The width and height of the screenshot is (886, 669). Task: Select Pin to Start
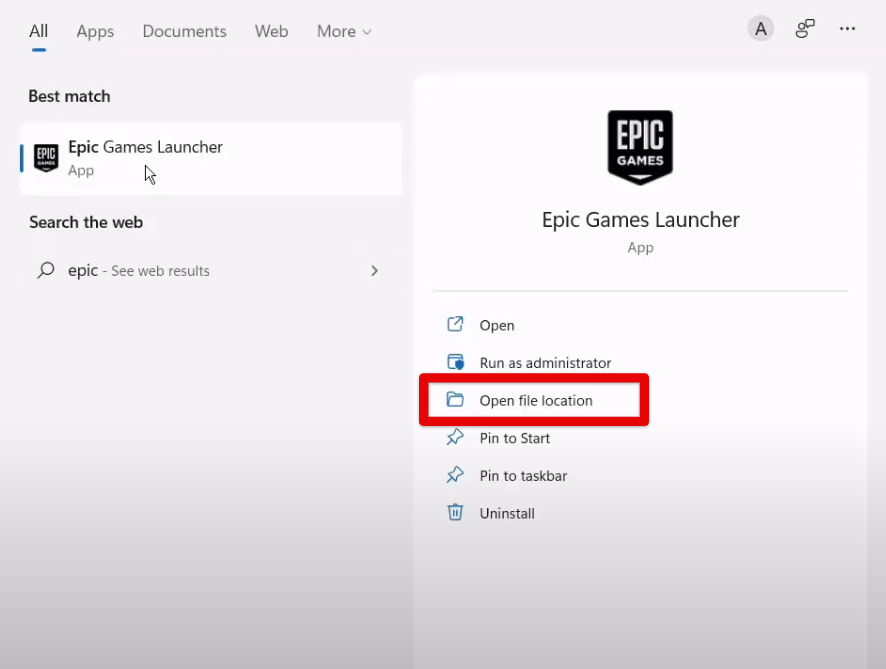tap(514, 438)
